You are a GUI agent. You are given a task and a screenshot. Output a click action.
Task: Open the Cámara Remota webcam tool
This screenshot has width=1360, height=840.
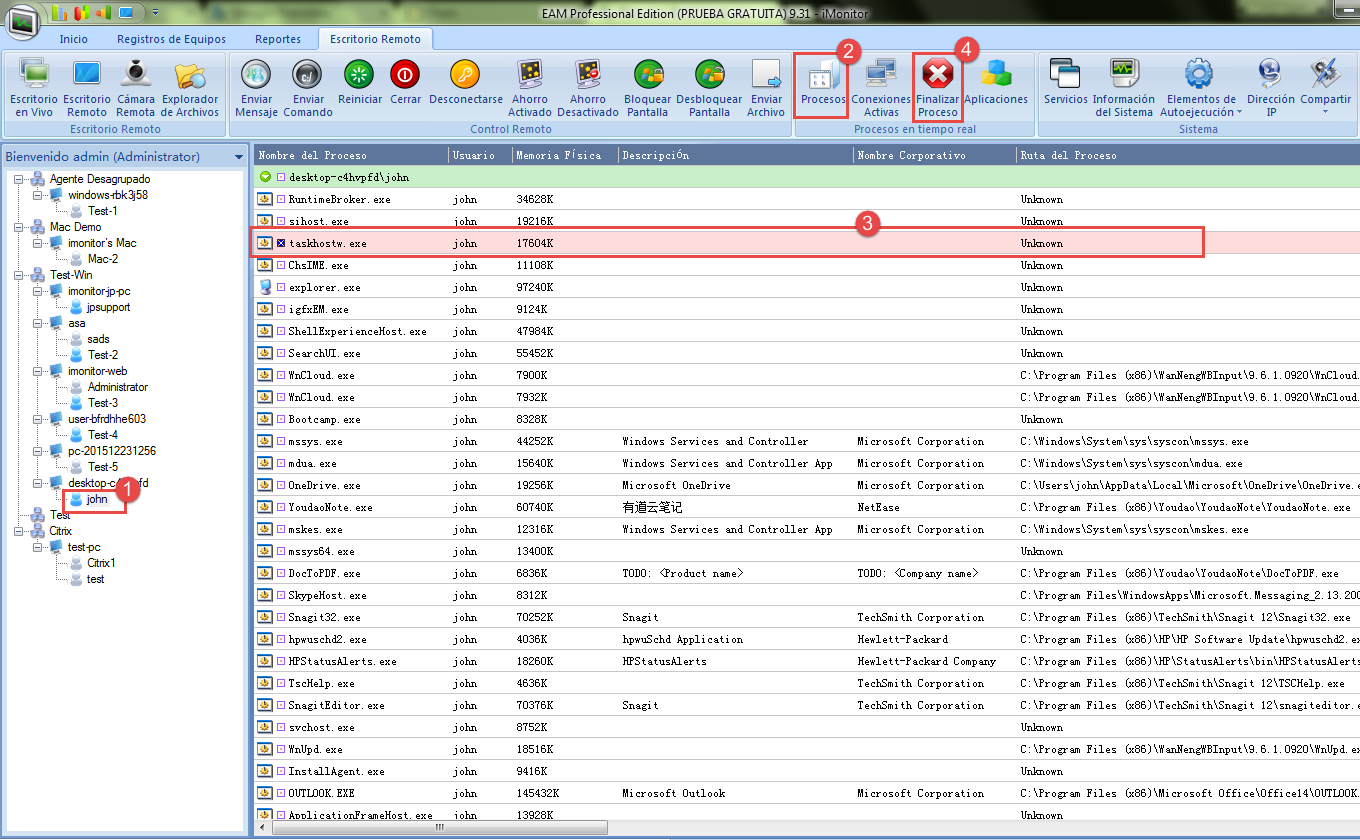point(136,88)
